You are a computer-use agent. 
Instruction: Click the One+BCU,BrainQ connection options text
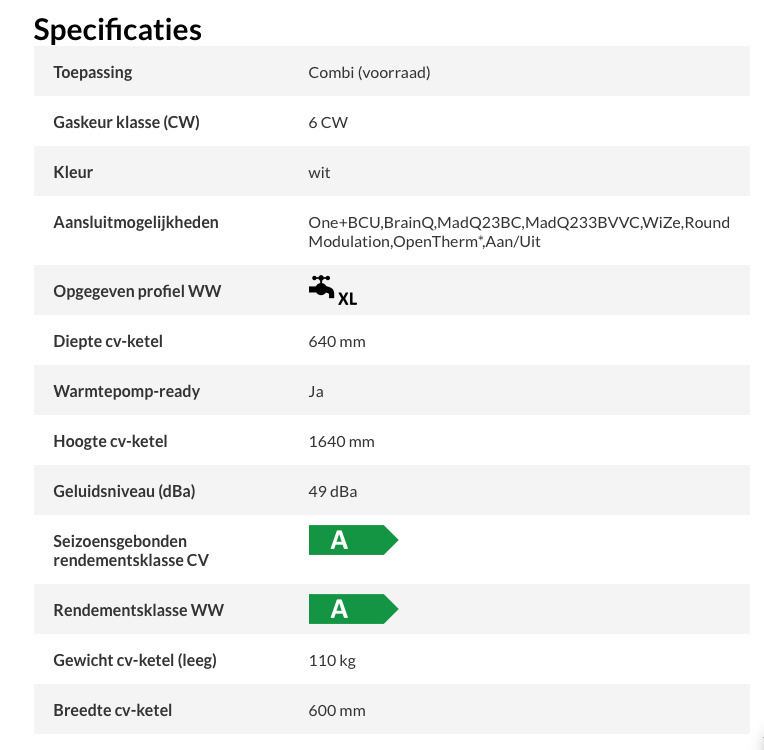click(x=519, y=232)
